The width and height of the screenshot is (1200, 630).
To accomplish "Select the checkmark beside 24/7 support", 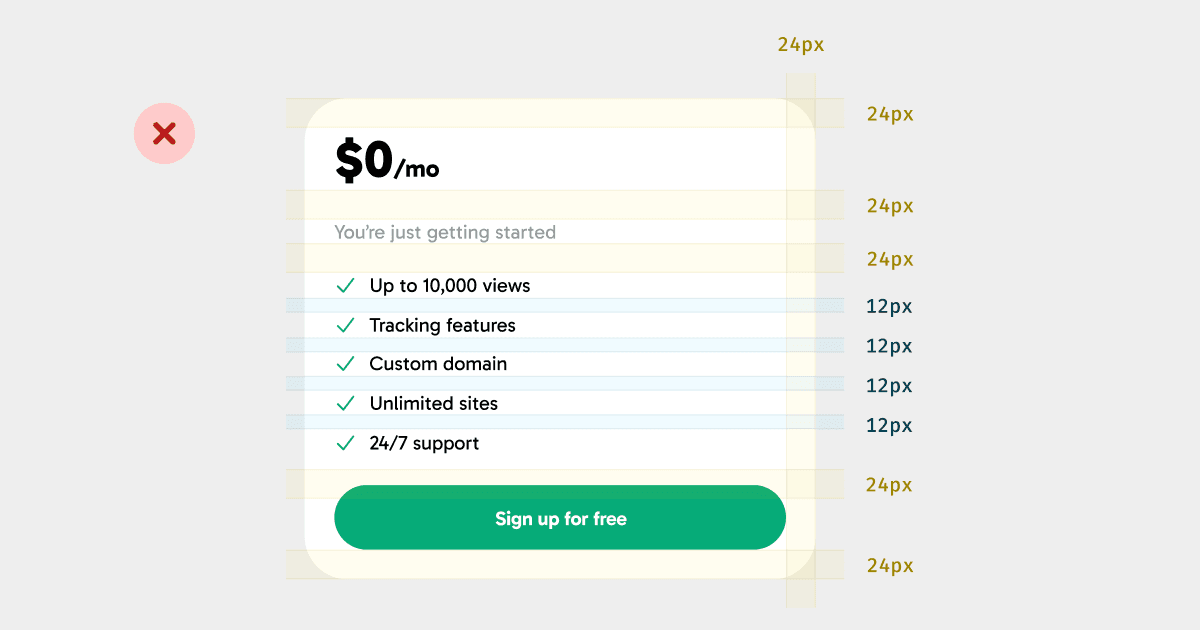I will point(346,443).
